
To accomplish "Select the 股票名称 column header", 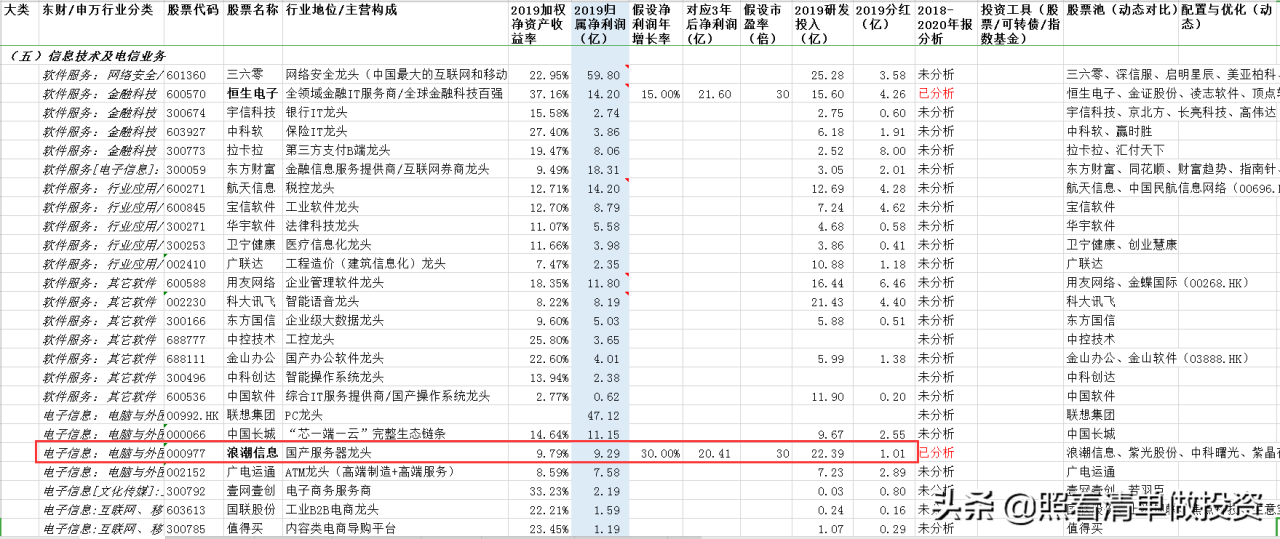I will [252, 9].
